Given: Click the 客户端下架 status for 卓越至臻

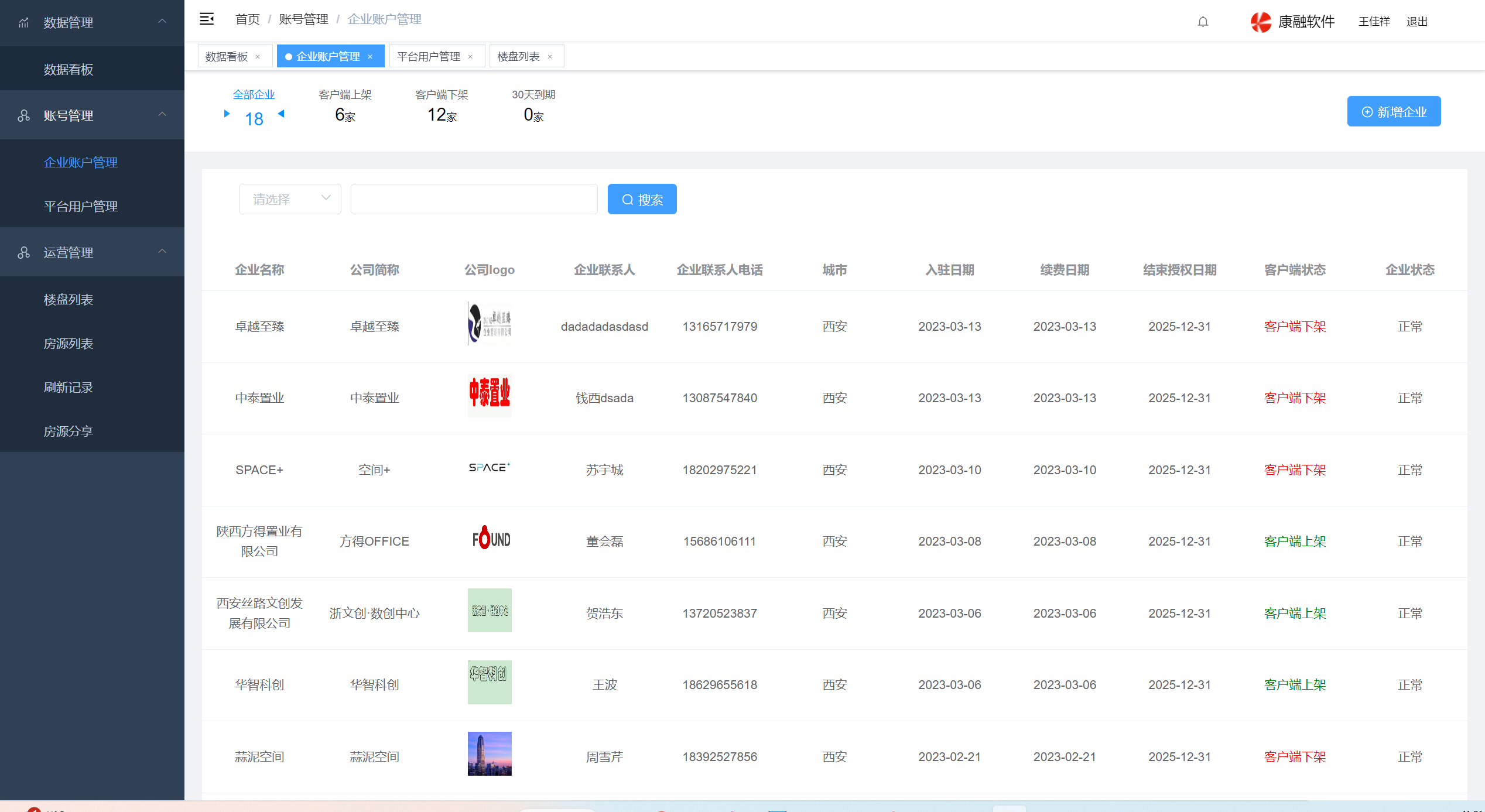Looking at the screenshot, I should pos(1295,326).
